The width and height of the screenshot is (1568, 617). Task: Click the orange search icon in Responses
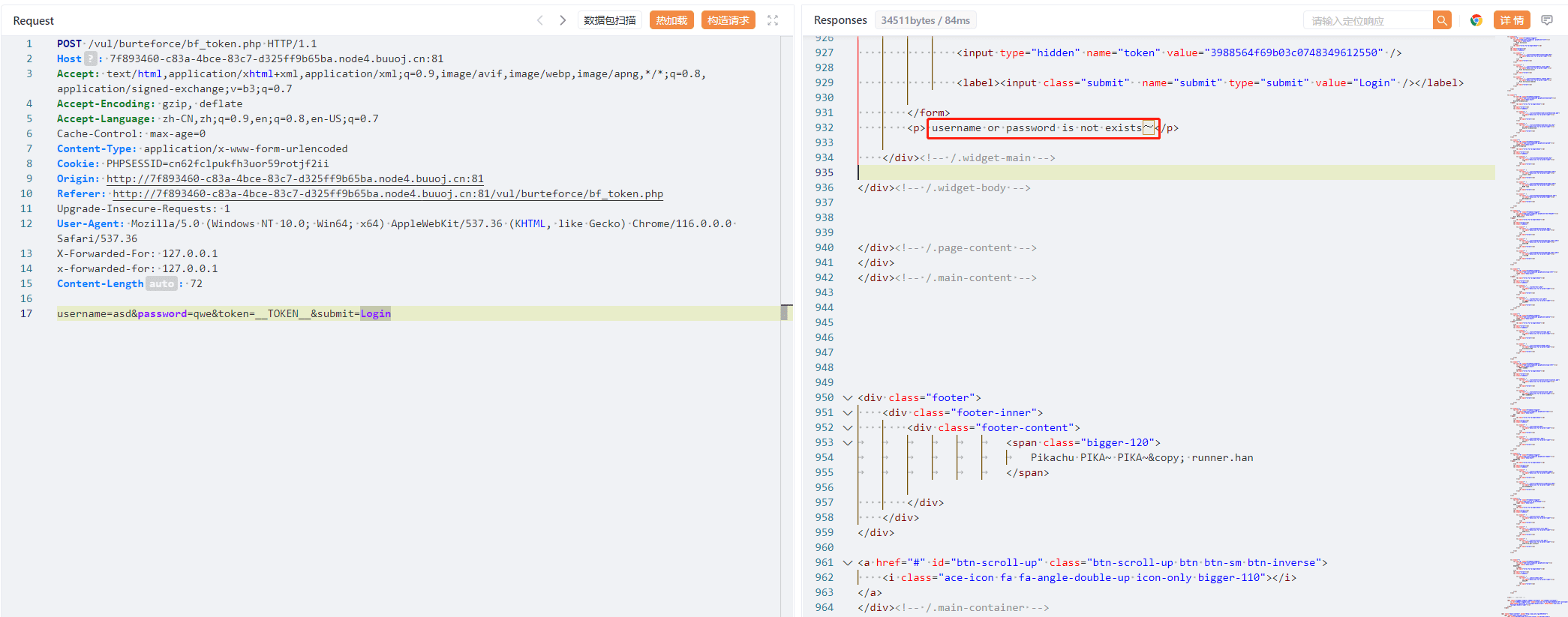point(1442,20)
